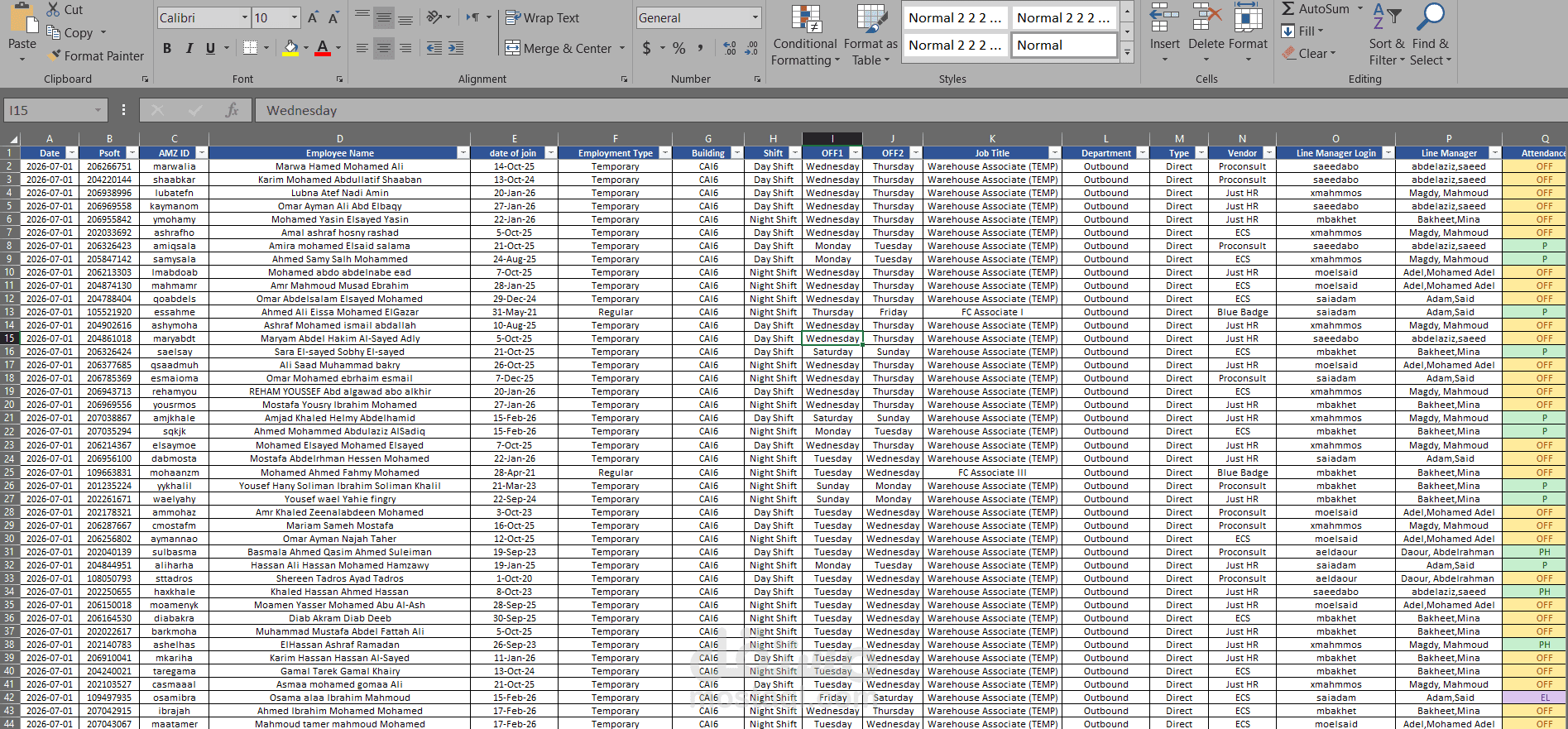The image size is (1568, 729).
Task: Open the Building column filter dropdown
Action: 736,153
